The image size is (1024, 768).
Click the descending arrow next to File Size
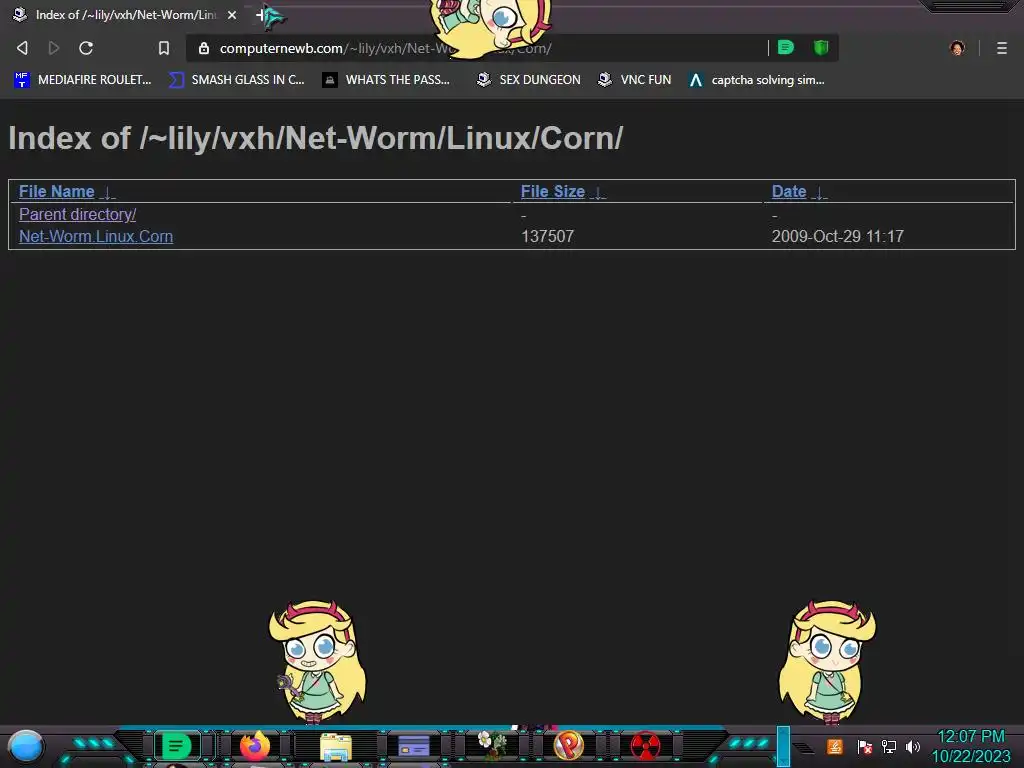click(598, 193)
